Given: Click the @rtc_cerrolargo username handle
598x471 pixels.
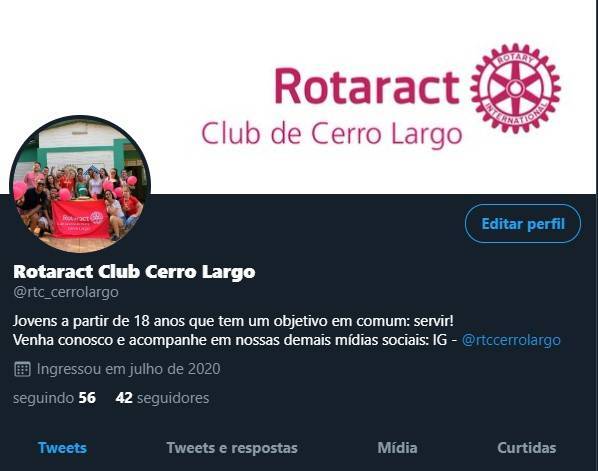Looking at the screenshot, I should click(66, 292).
